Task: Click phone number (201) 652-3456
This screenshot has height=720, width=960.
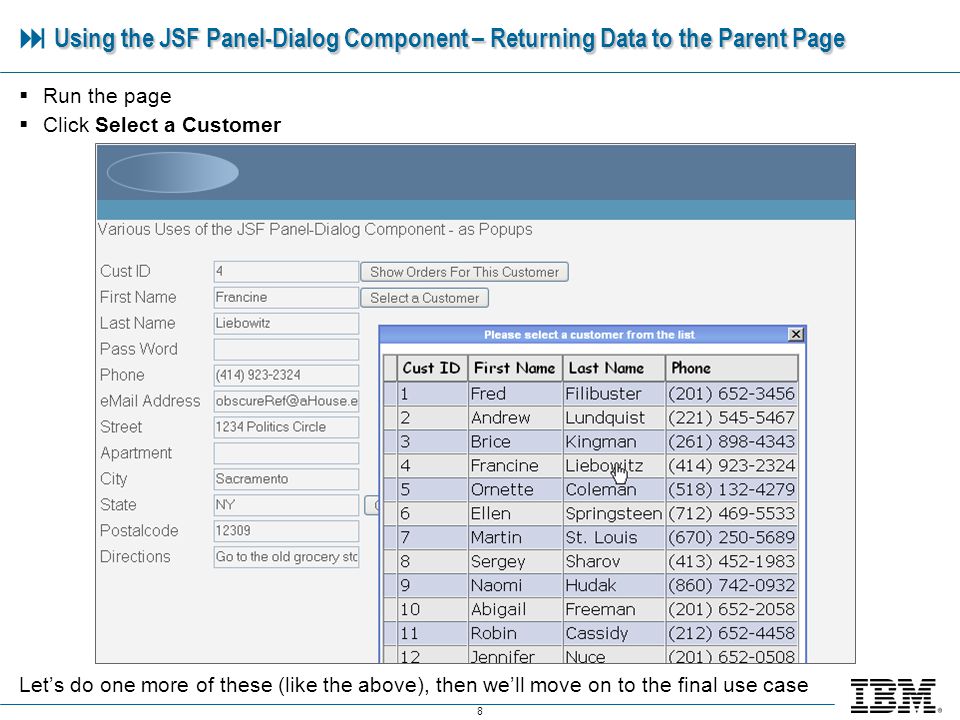Action: (732, 394)
